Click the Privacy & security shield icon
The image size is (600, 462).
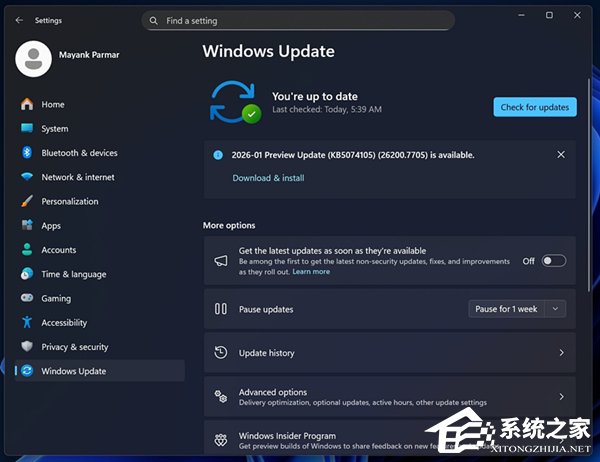27,346
